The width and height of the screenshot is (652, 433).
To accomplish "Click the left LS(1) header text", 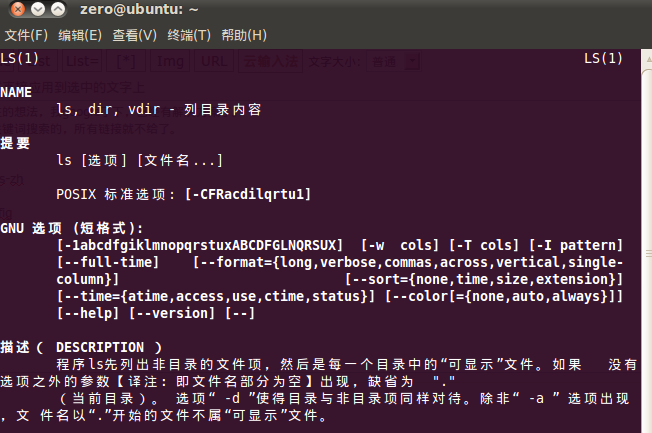I will tap(19, 58).
